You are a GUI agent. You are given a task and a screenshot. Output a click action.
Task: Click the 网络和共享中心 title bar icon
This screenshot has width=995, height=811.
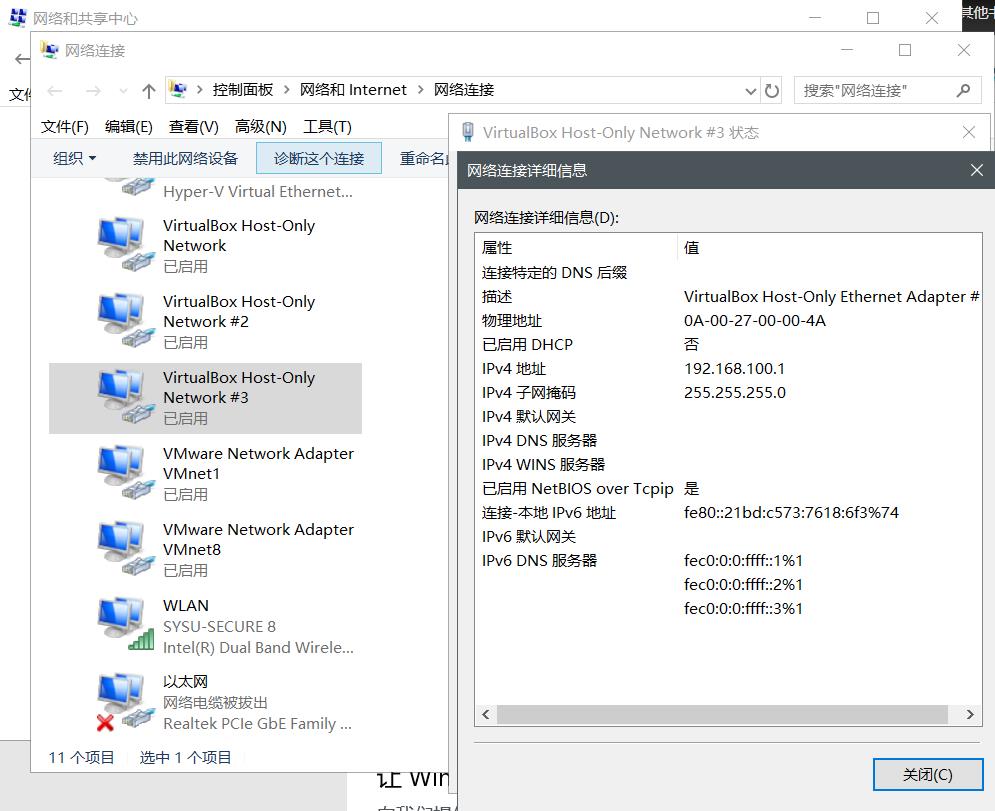coord(17,18)
